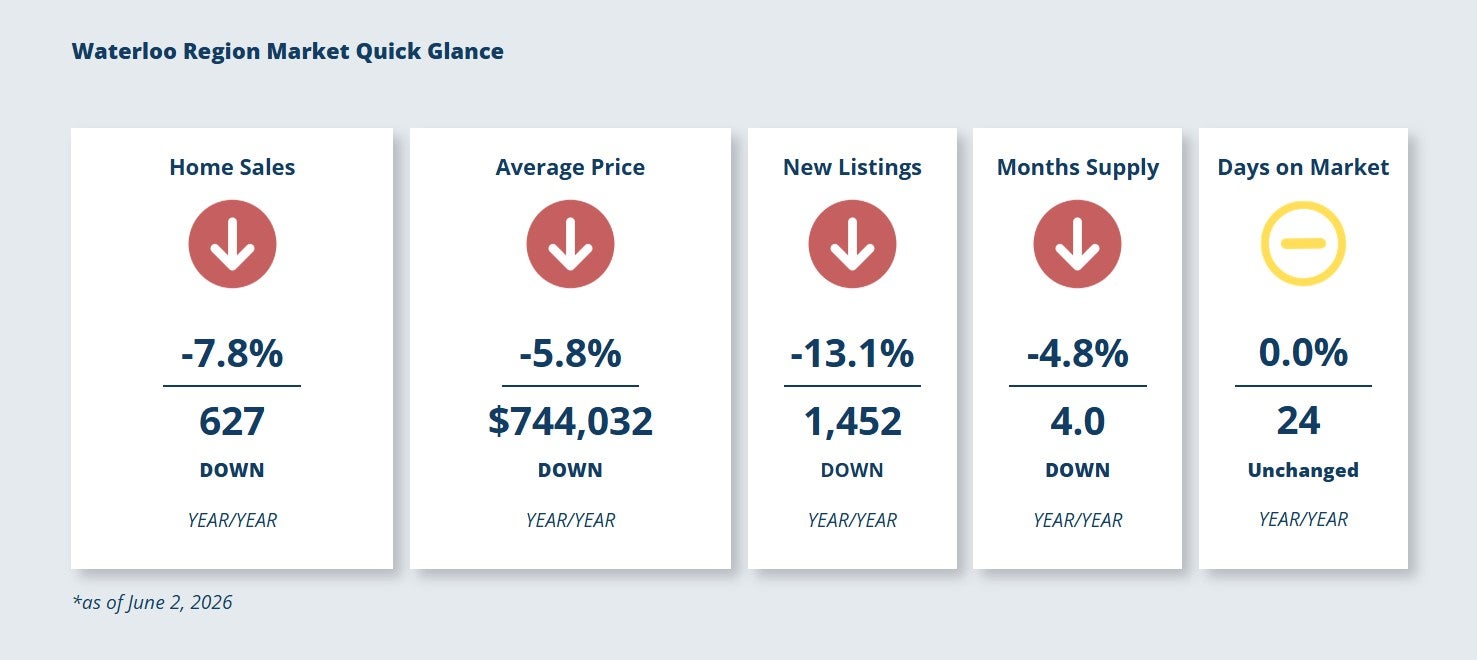Click the 1,452 new listings count
The height and width of the screenshot is (660, 1477).
click(x=852, y=421)
